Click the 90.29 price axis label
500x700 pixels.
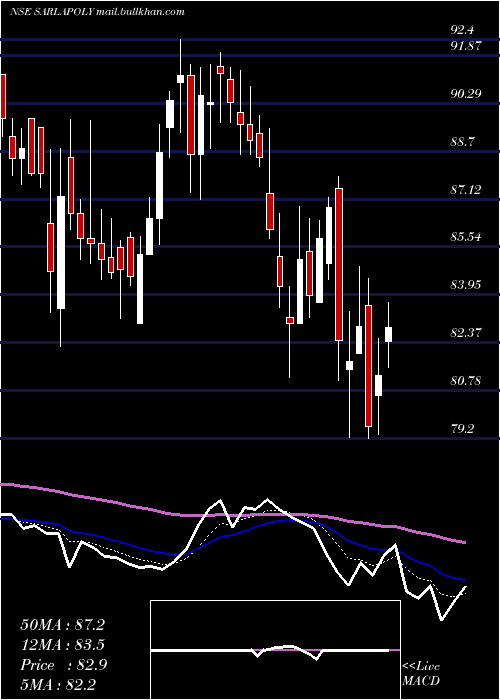pyautogui.click(x=466, y=94)
